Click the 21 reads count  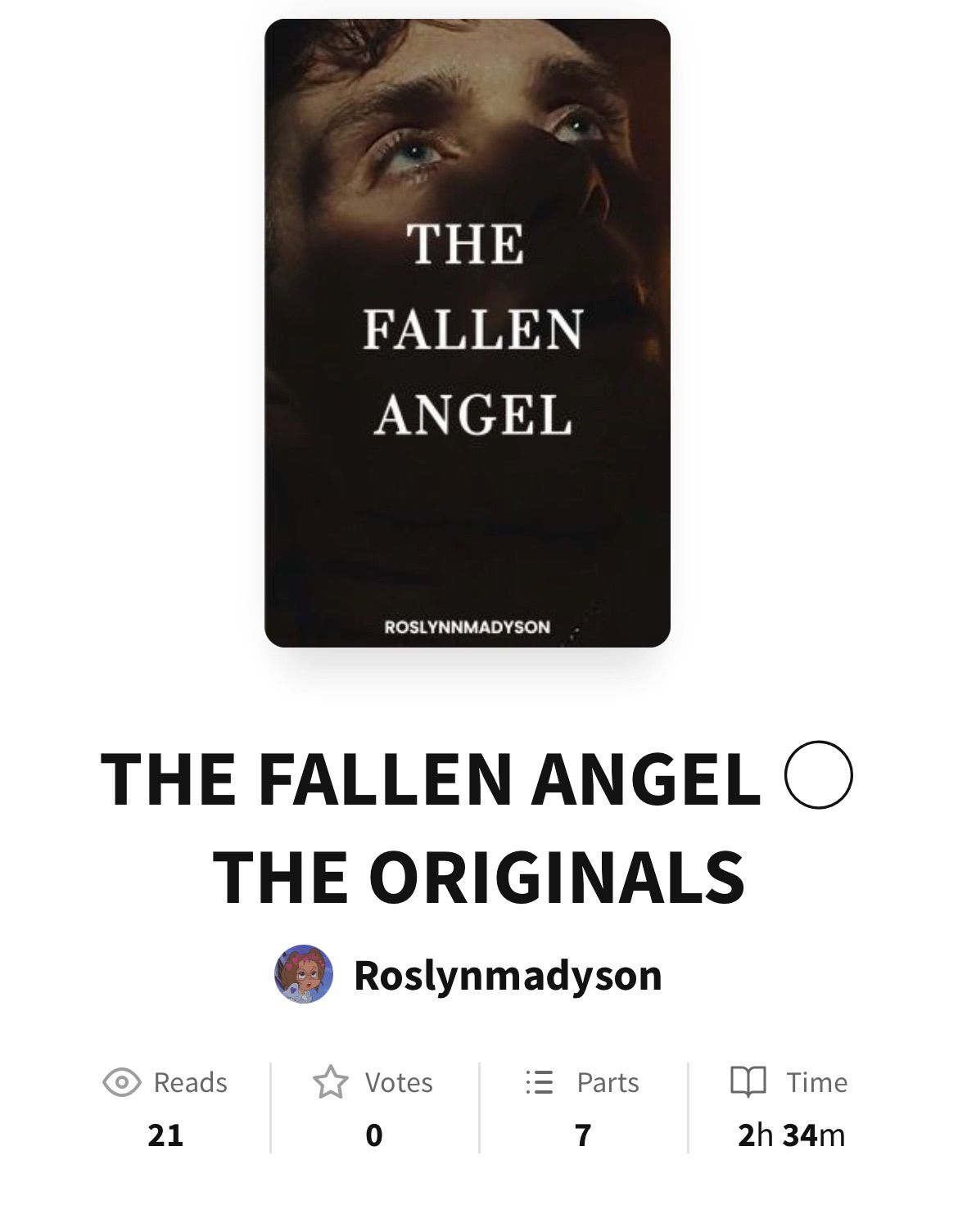(x=165, y=1135)
